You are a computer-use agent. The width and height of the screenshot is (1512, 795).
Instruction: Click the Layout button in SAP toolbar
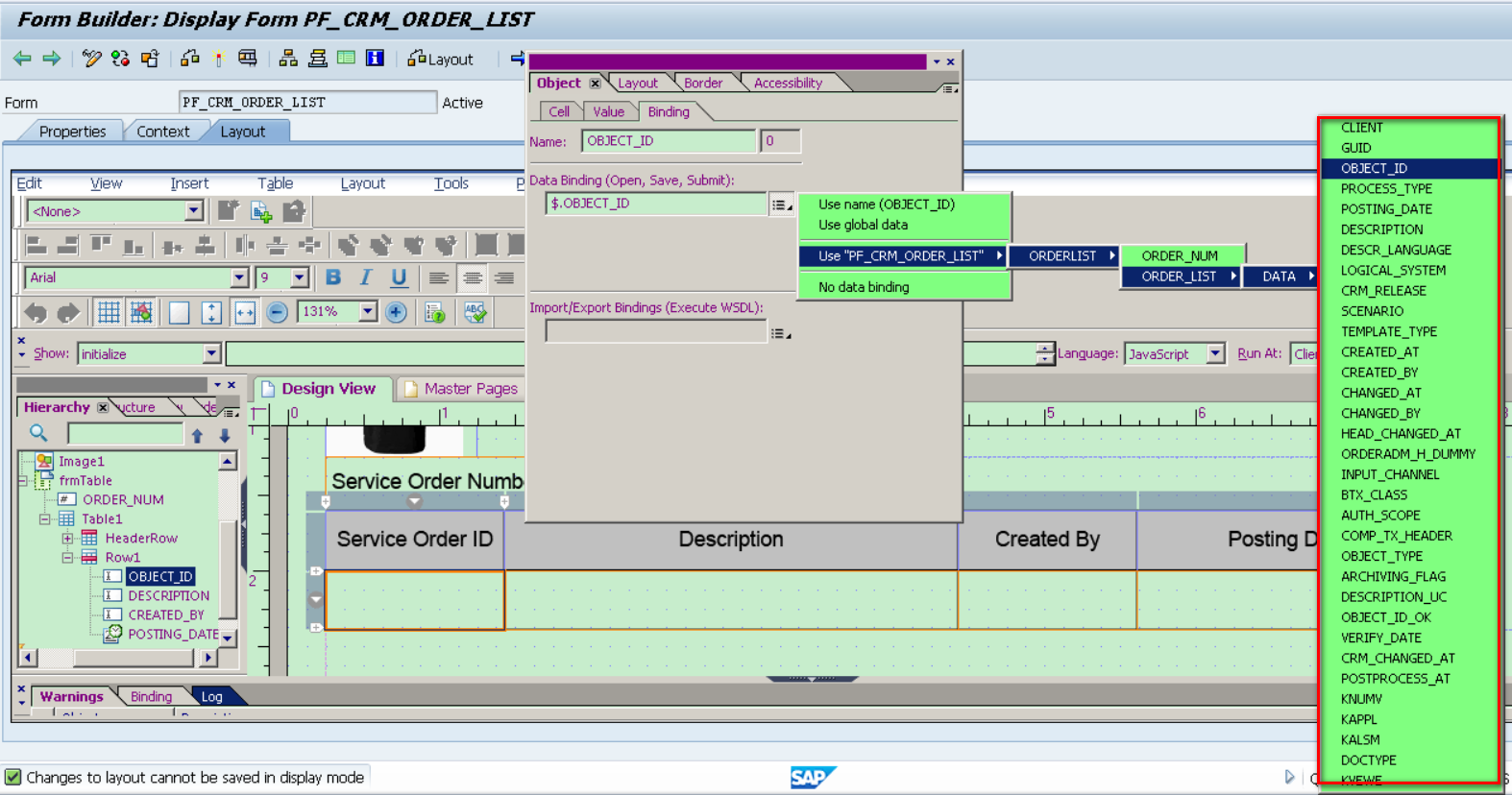(x=441, y=59)
